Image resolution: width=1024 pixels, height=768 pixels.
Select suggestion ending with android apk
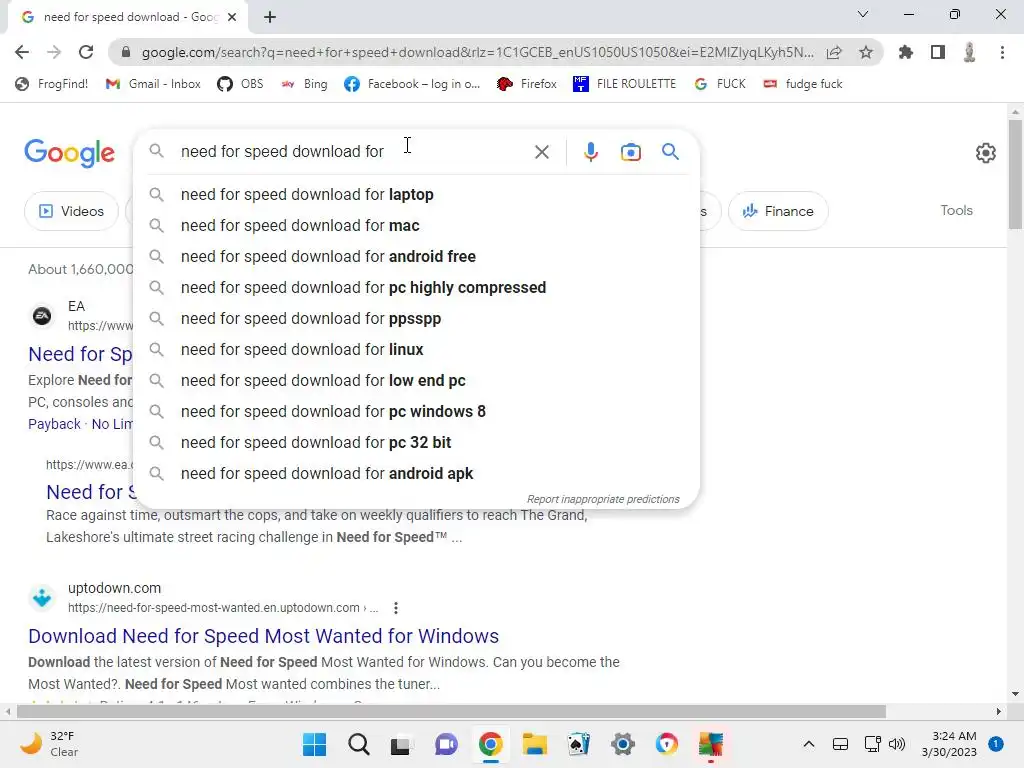pyautogui.click(x=416, y=473)
